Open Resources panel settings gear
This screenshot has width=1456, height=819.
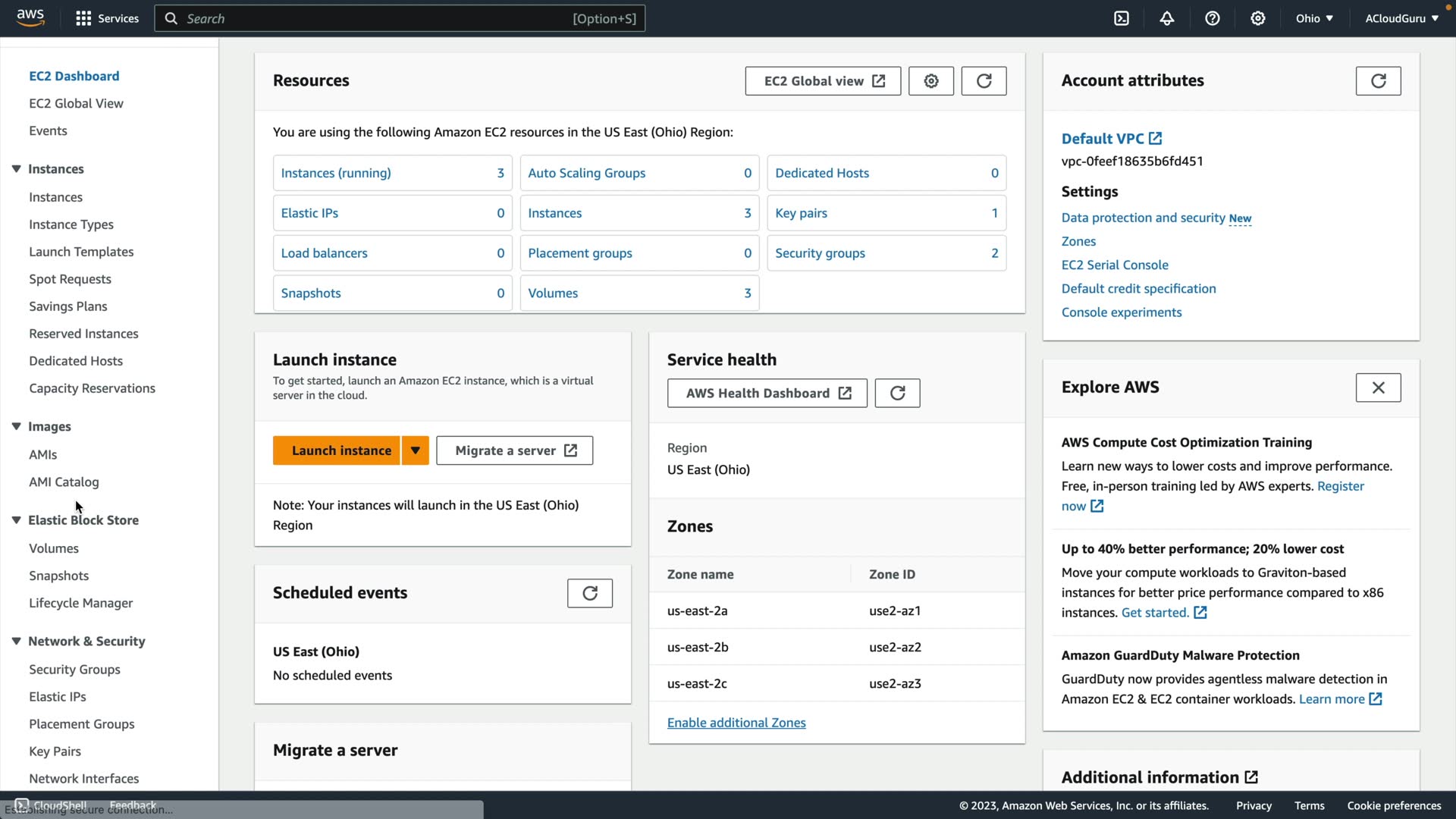tap(931, 81)
